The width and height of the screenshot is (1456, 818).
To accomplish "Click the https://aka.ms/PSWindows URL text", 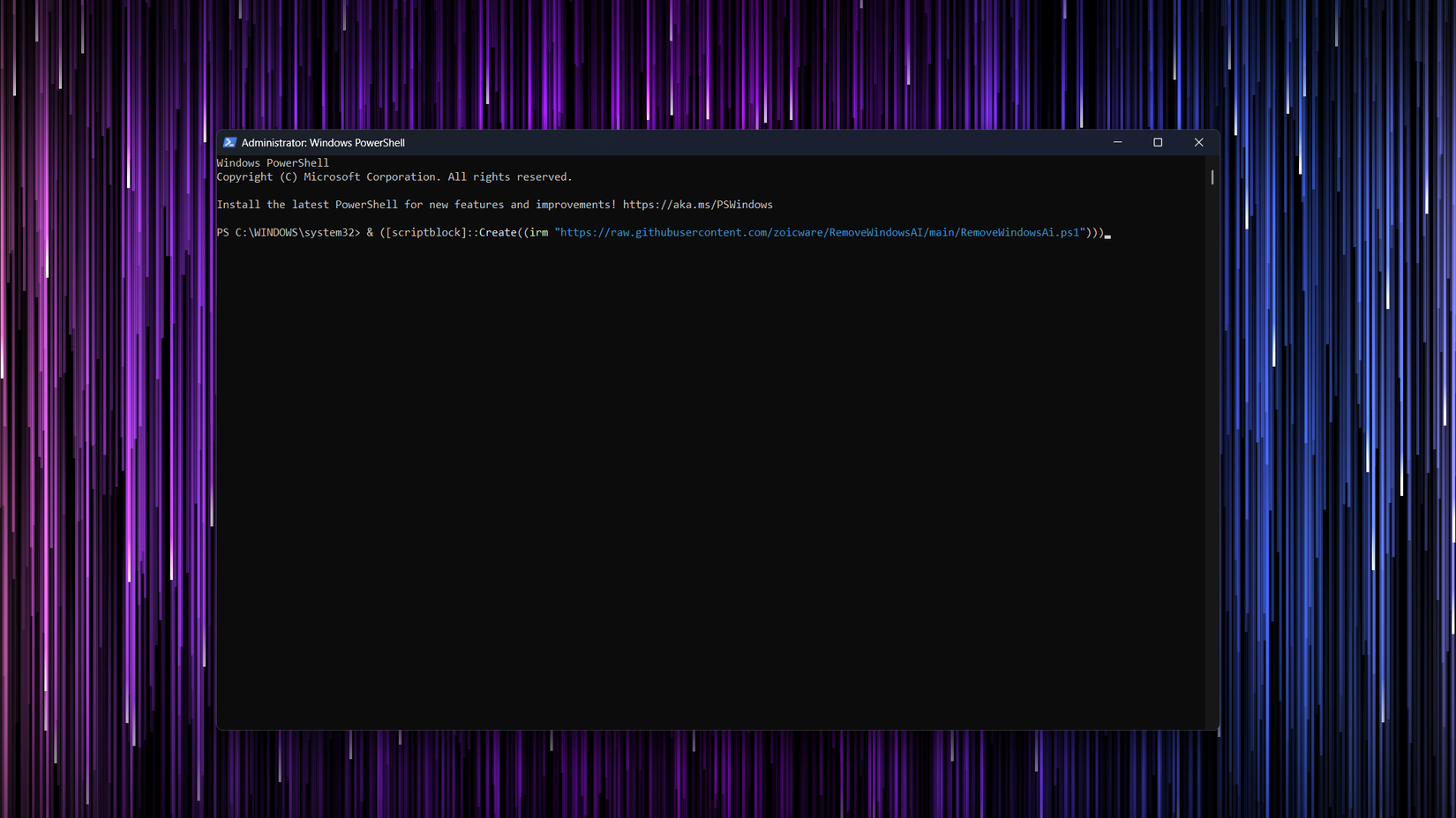I will point(697,205).
